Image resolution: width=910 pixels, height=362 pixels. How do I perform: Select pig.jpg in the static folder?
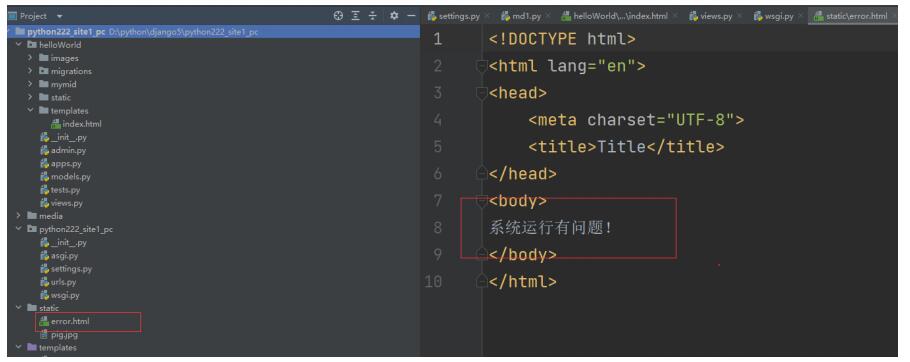pyautogui.click(x=59, y=335)
